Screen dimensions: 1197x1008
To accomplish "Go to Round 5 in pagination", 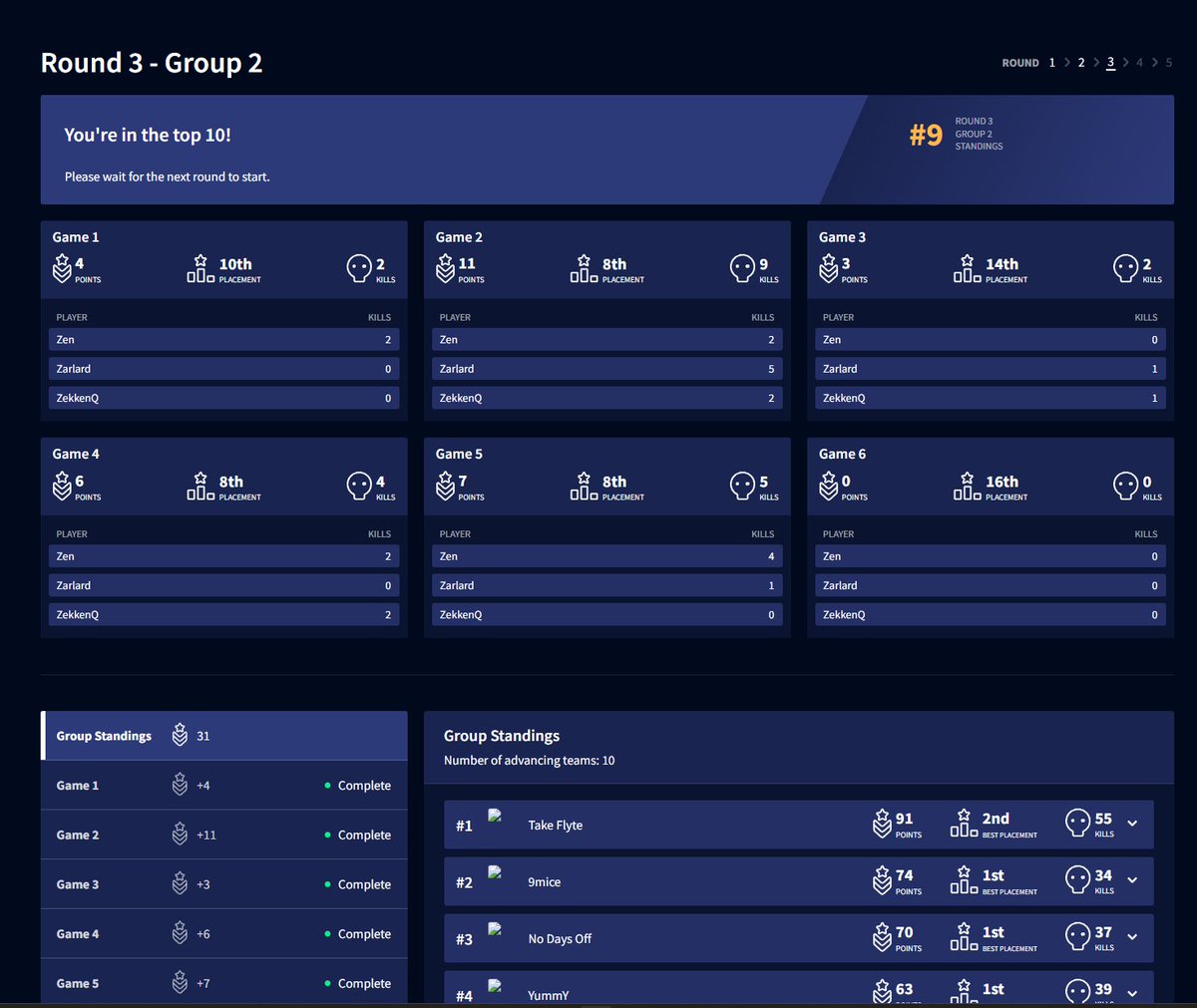I will (1169, 63).
